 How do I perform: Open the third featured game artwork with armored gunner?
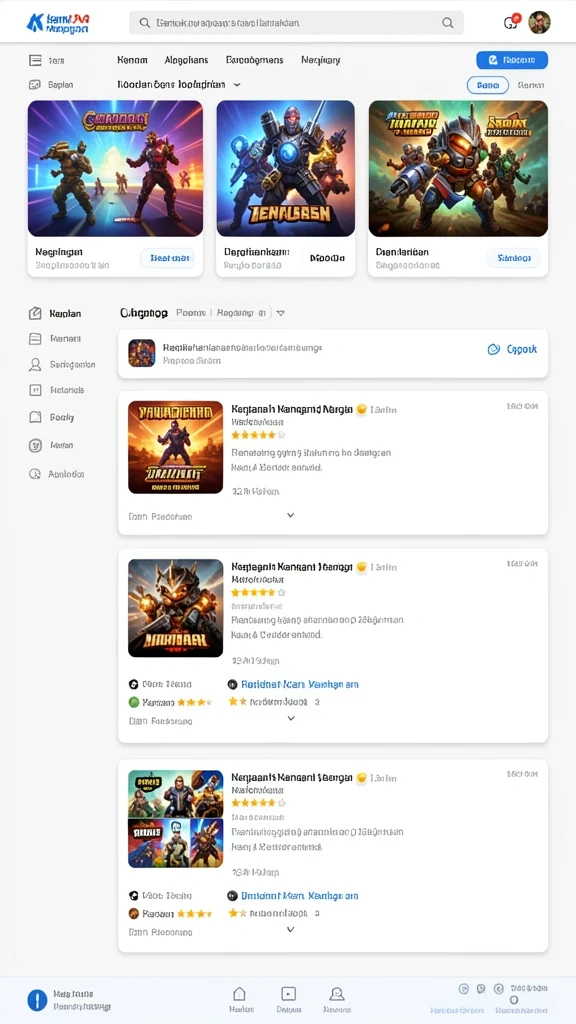[x=458, y=168]
